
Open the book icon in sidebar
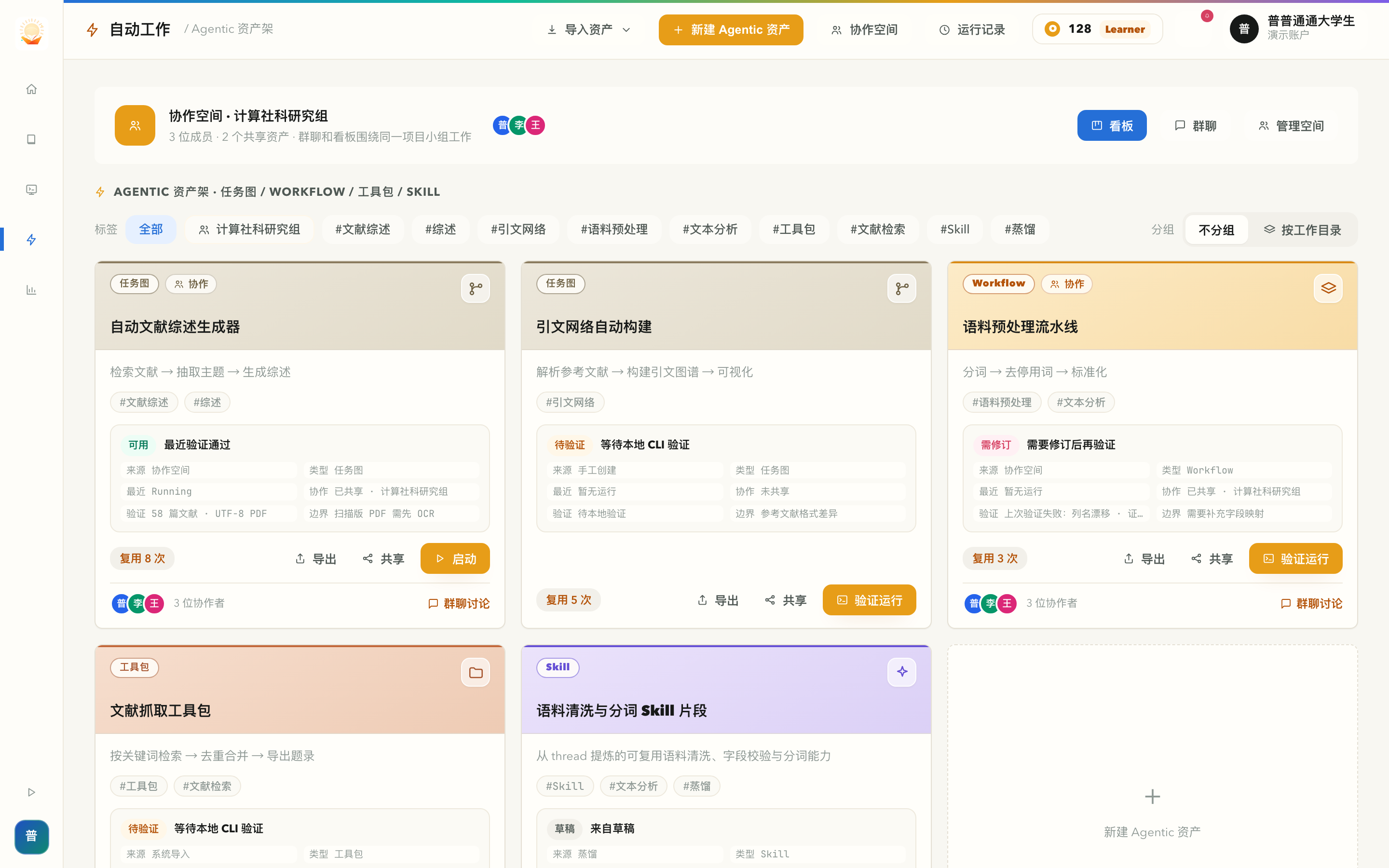pos(31,139)
